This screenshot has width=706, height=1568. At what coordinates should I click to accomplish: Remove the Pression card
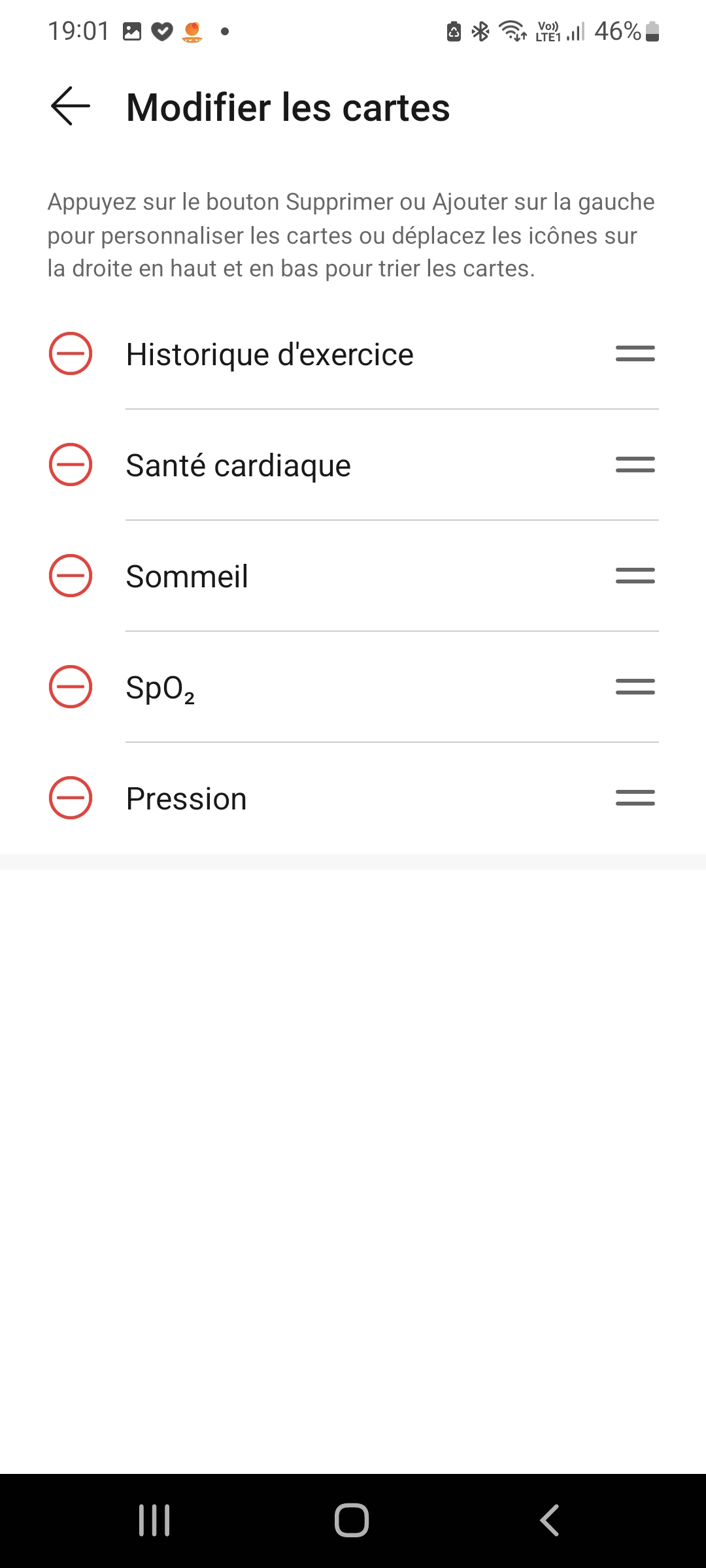(71, 798)
